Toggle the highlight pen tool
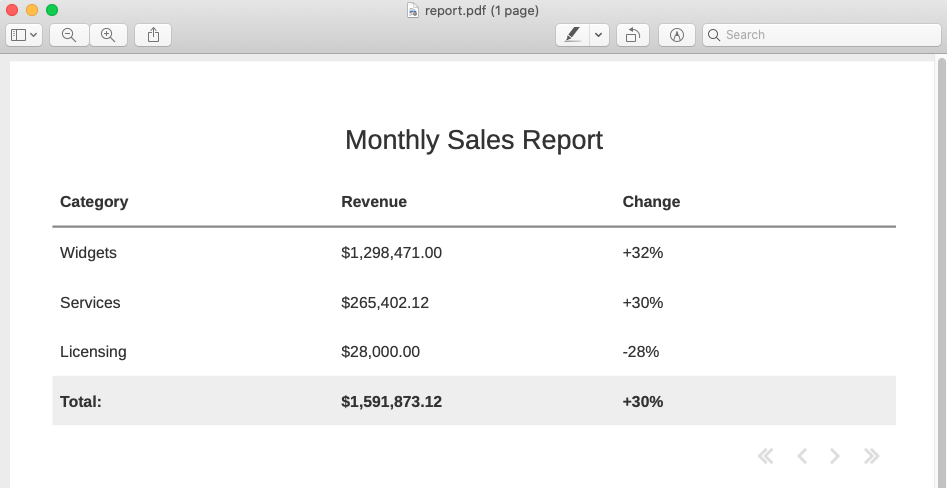This screenshot has height=488, width=947. click(572, 35)
